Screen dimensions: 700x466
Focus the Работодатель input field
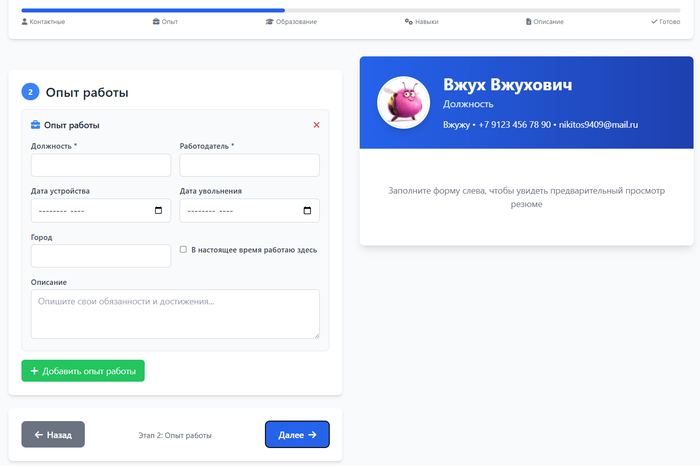[249, 165]
